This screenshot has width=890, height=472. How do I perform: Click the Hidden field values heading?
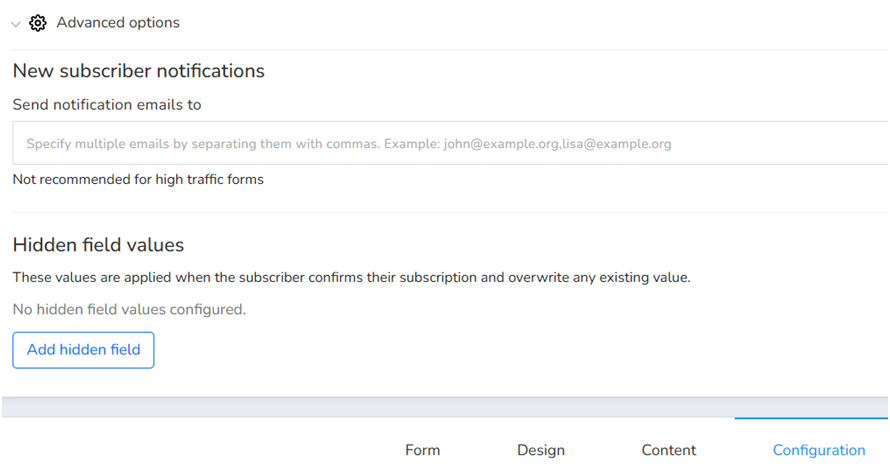[x=98, y=245]
